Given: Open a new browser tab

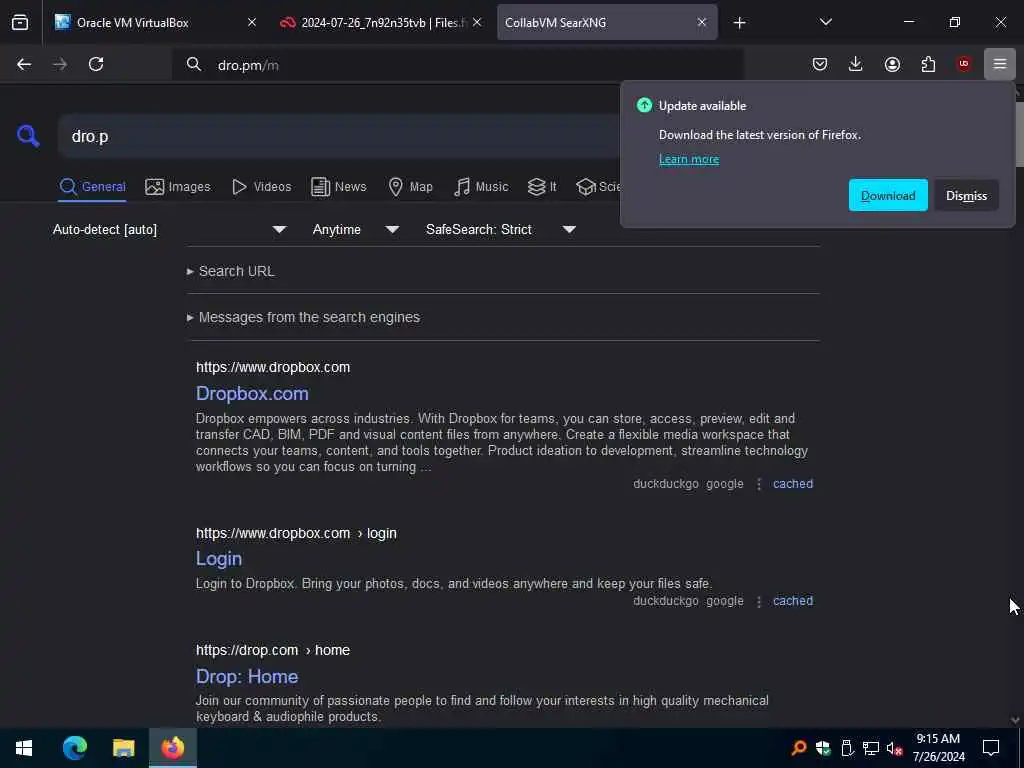Looking at the screenshot, I should click(x=739, y=23).
